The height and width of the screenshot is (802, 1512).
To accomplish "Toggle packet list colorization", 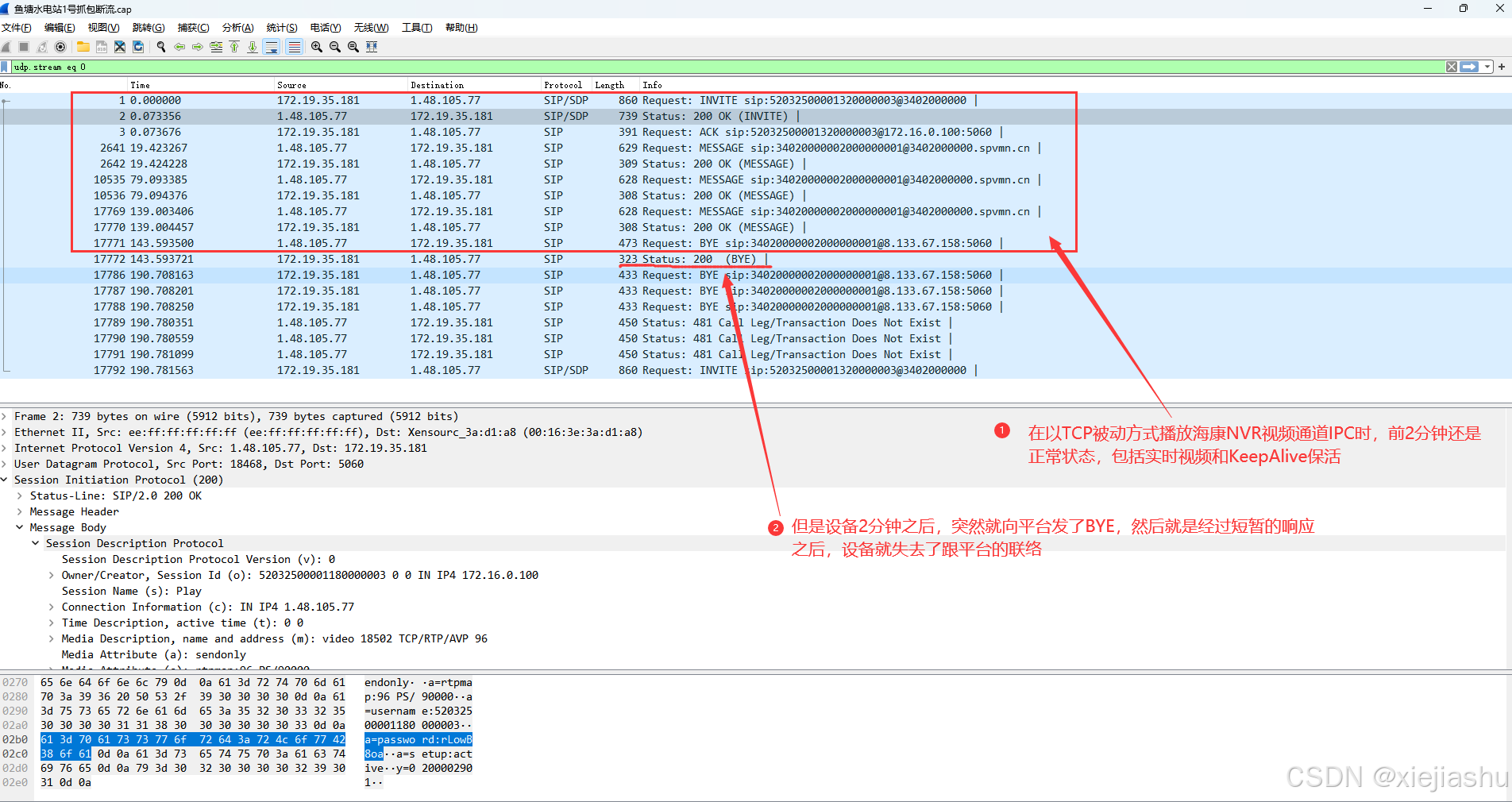I will coord(294,47).
